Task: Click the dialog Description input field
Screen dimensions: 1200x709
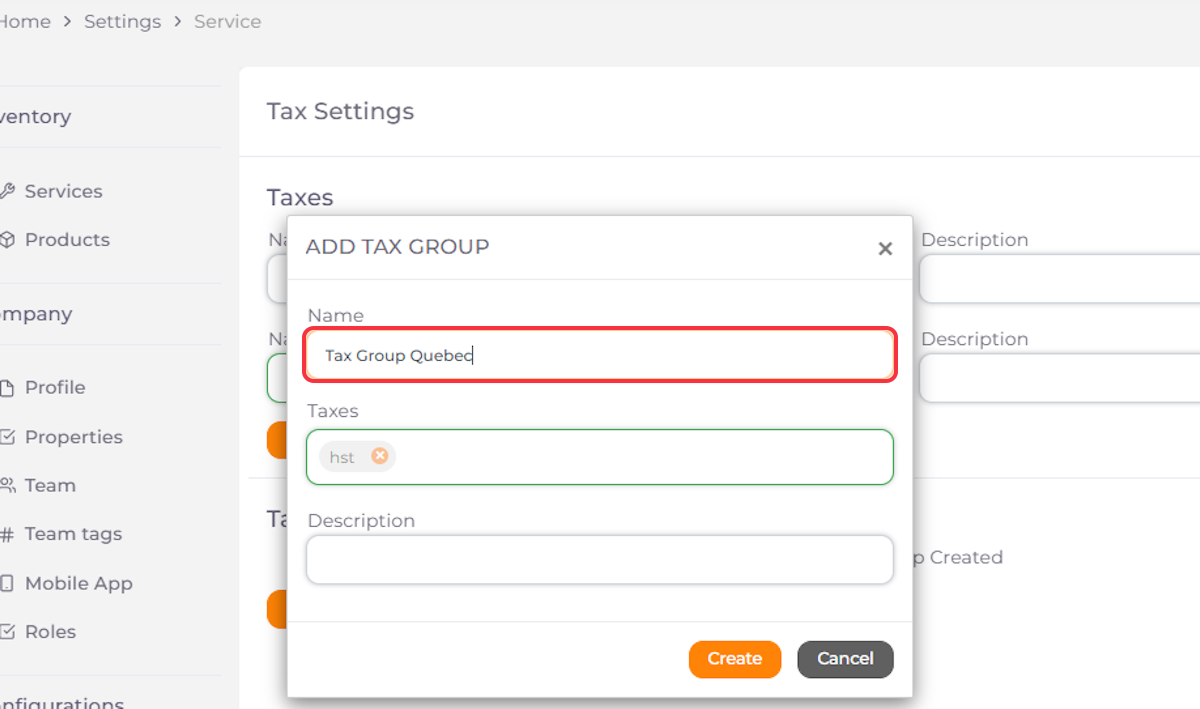Action: click(x=600, y=560)
